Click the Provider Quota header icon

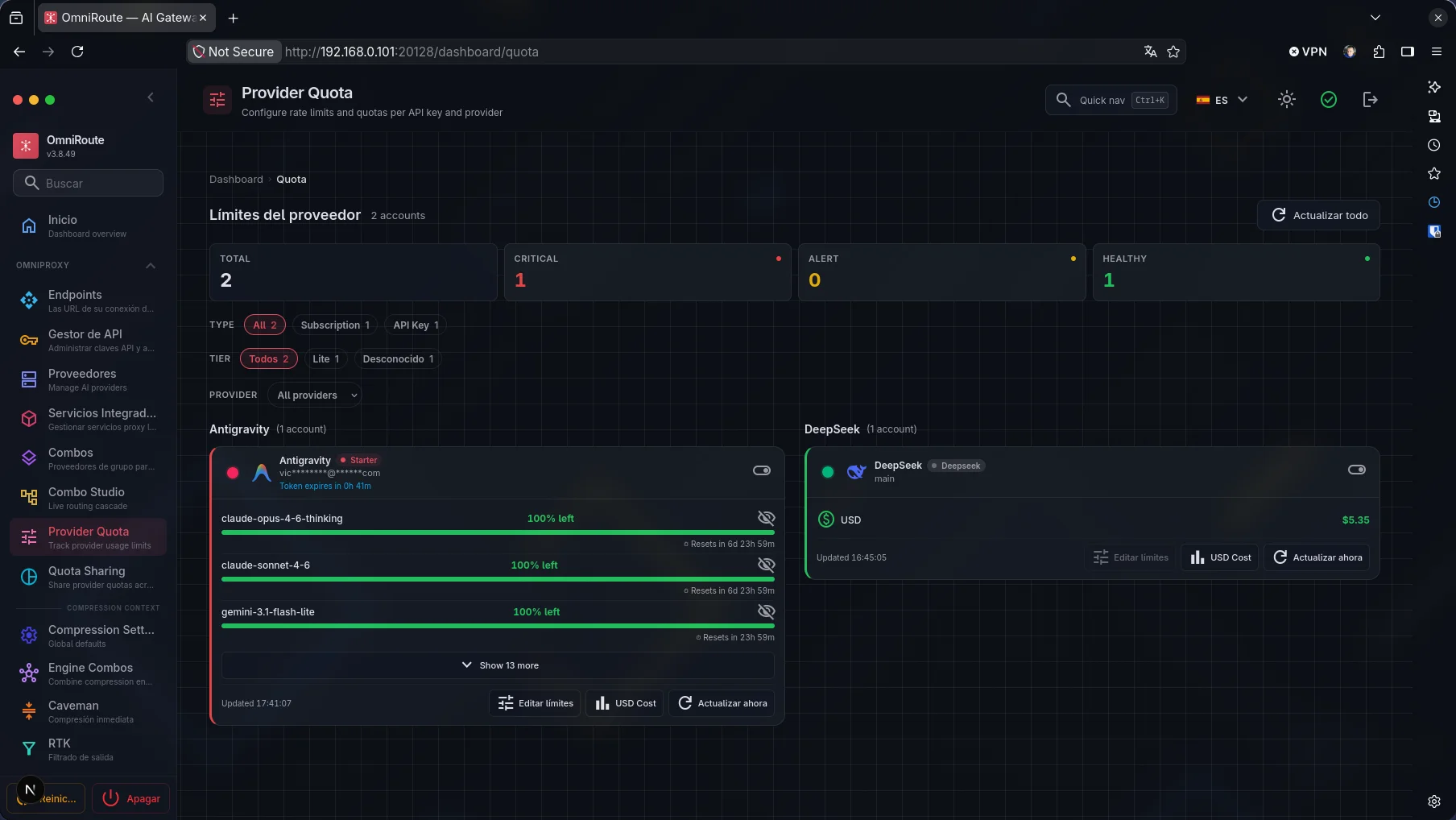[x=217, y=100]
